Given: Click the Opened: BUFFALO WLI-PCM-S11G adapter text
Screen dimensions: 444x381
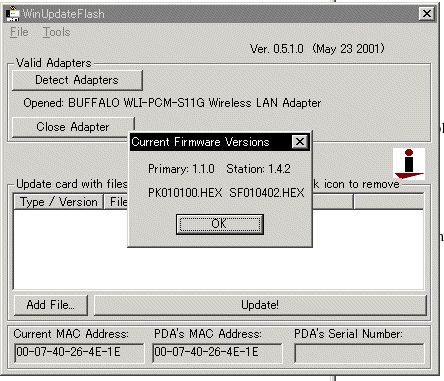Looking at the screenshot, I should [172, 103].
